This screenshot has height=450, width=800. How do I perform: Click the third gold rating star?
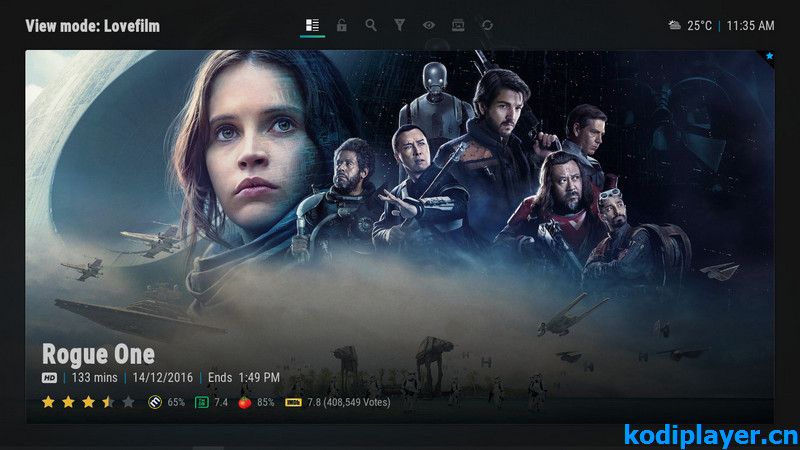[88, 402]
